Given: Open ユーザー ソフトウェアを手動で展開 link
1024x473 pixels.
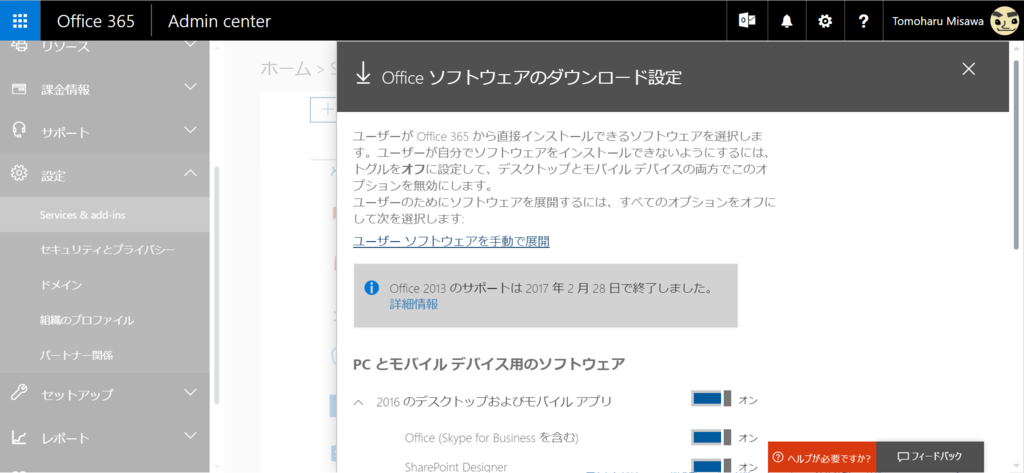Looking at the screenshot, I should pos(451,241).
